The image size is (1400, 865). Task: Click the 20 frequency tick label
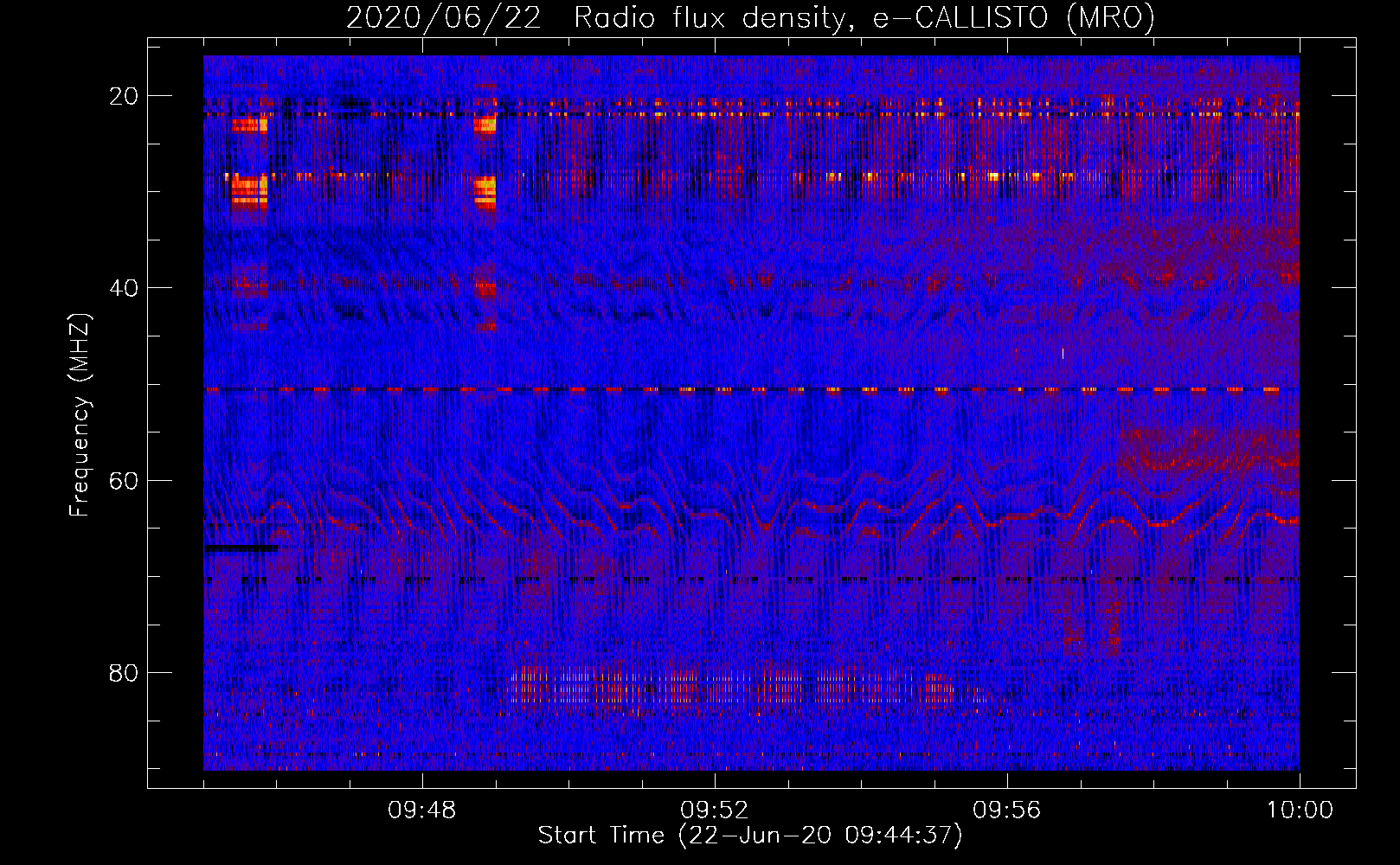(x=124, y=96)
